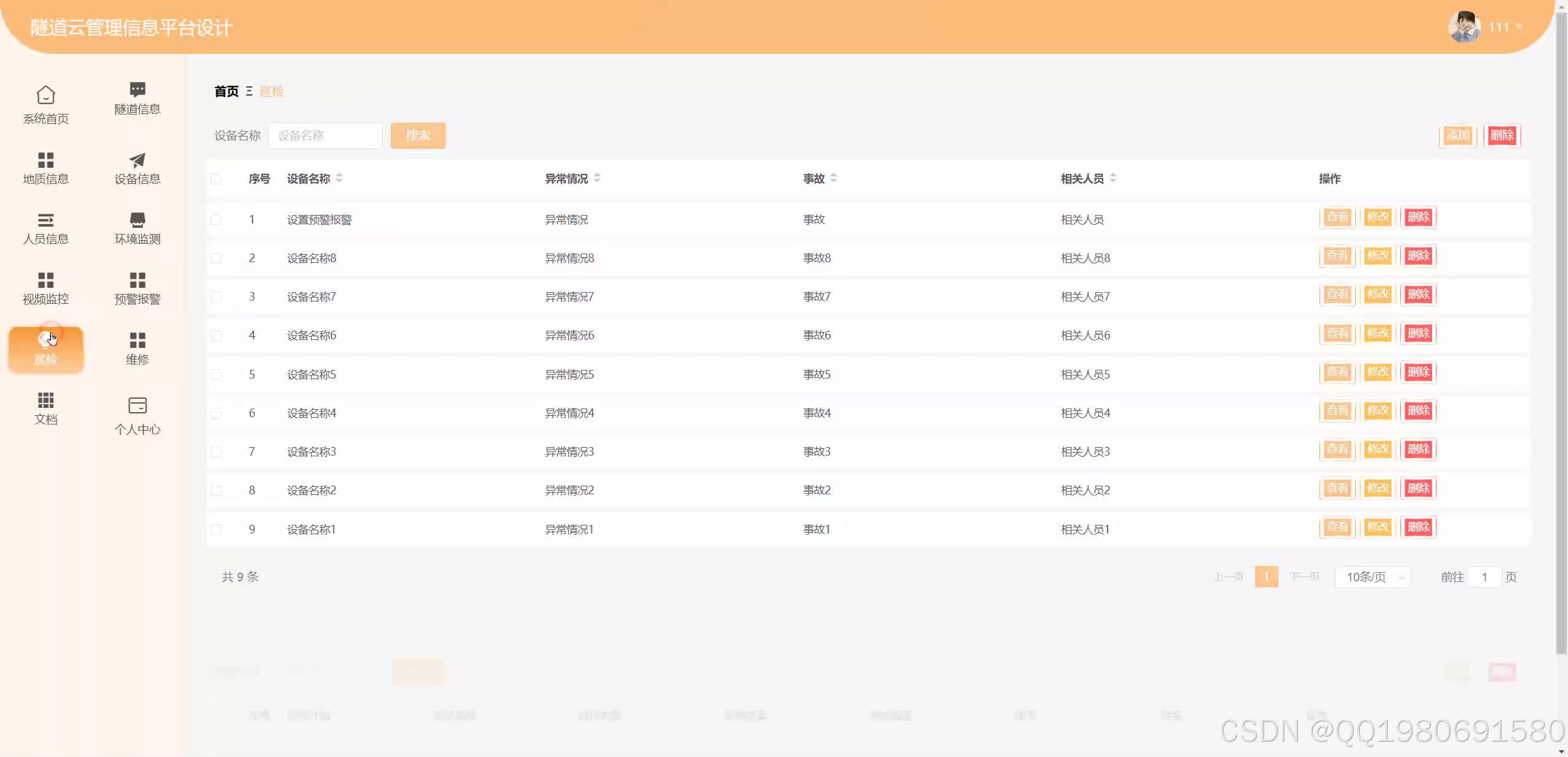
Task: Click the top 添加 button
Action: 1457,135
